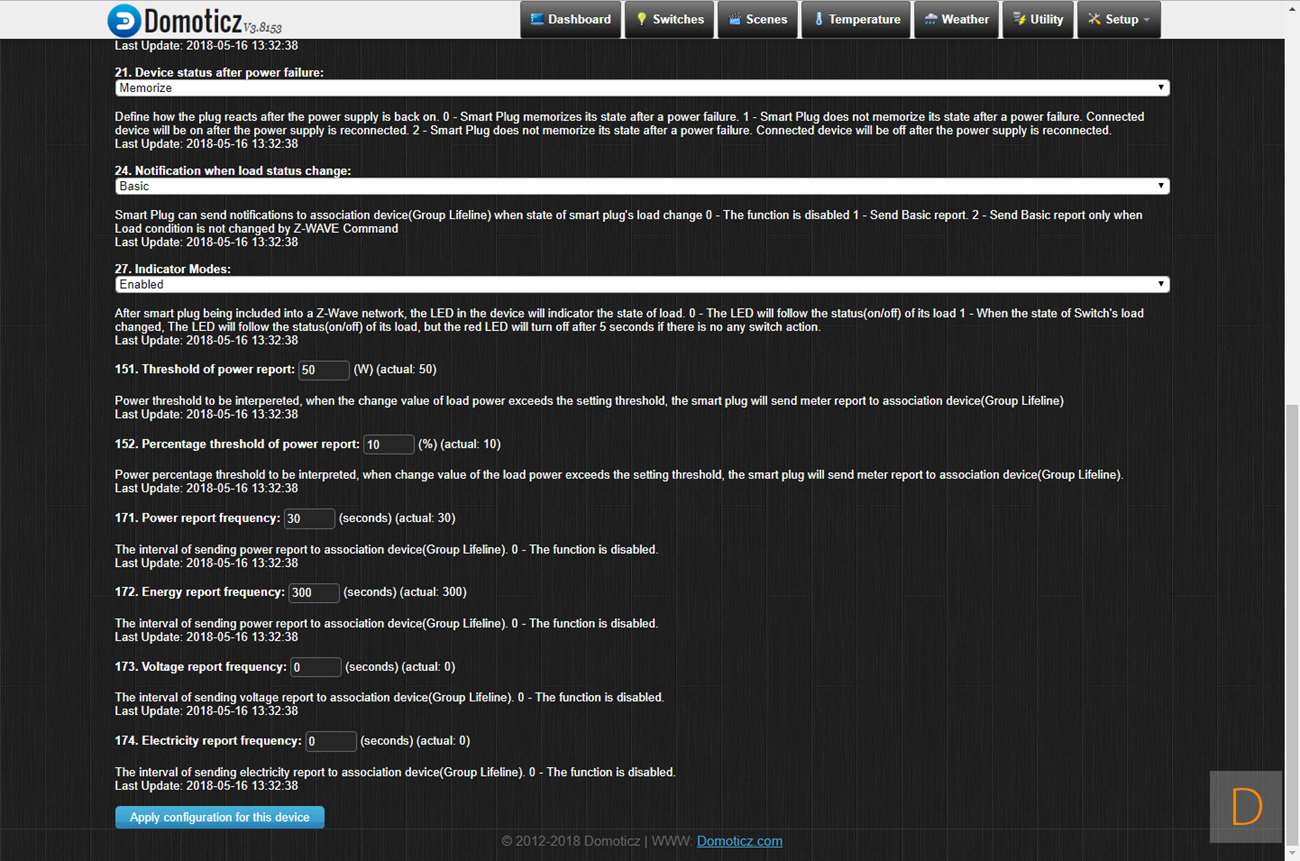Image resolution: width=1300 pixels, height=861 pixels.
Task: Open the Dashboard tab
Action: point(570,20)
